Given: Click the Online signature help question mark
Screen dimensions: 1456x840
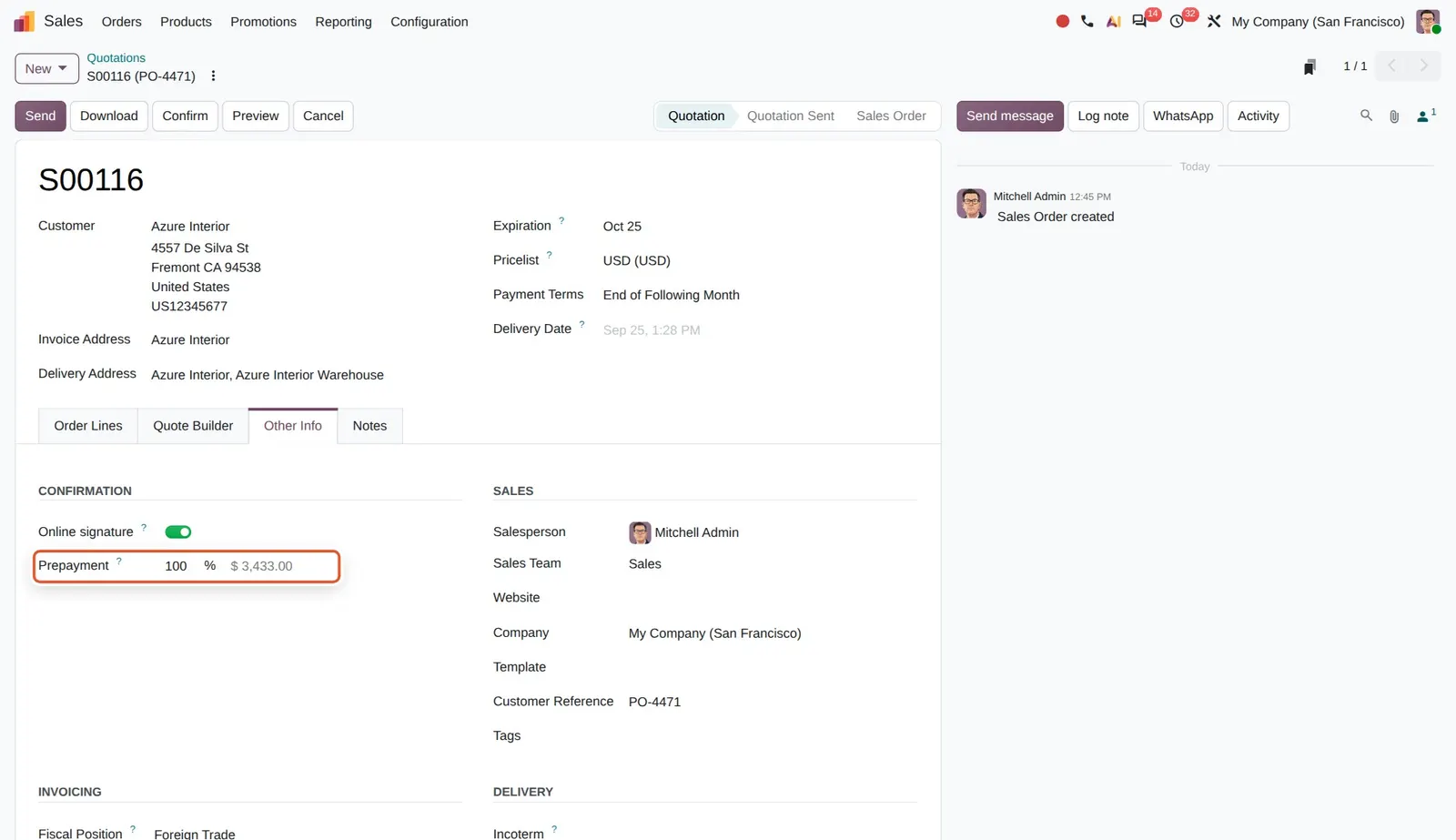Looking at the screenshot, I should (x=144, y=527).
